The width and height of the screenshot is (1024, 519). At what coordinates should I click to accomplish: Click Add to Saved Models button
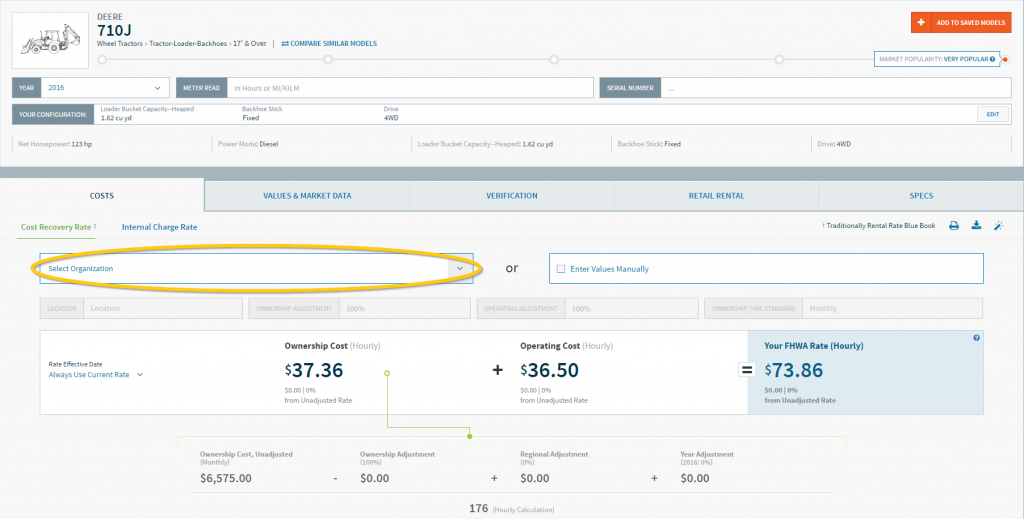point(961,22)
